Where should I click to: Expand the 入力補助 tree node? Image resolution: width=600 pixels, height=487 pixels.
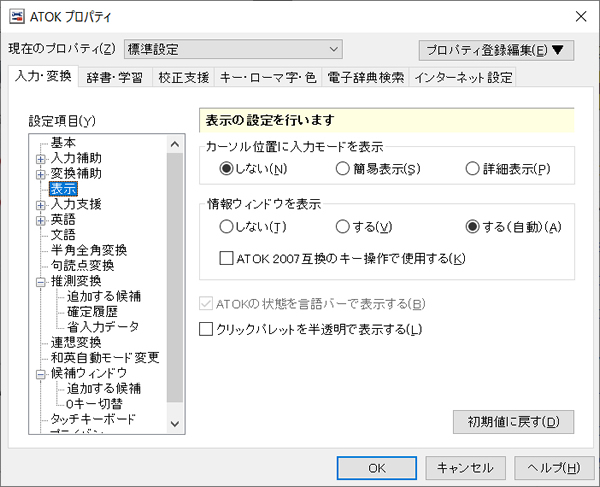coord(40,159)
